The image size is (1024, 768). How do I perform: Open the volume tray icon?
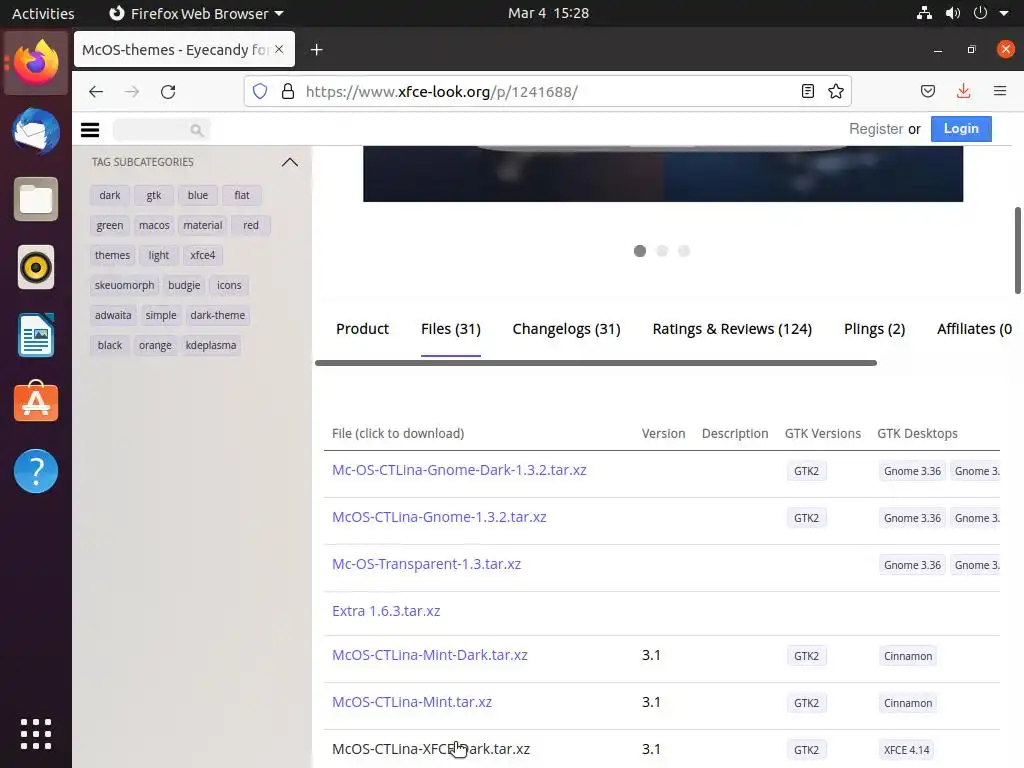pos(953,13)
